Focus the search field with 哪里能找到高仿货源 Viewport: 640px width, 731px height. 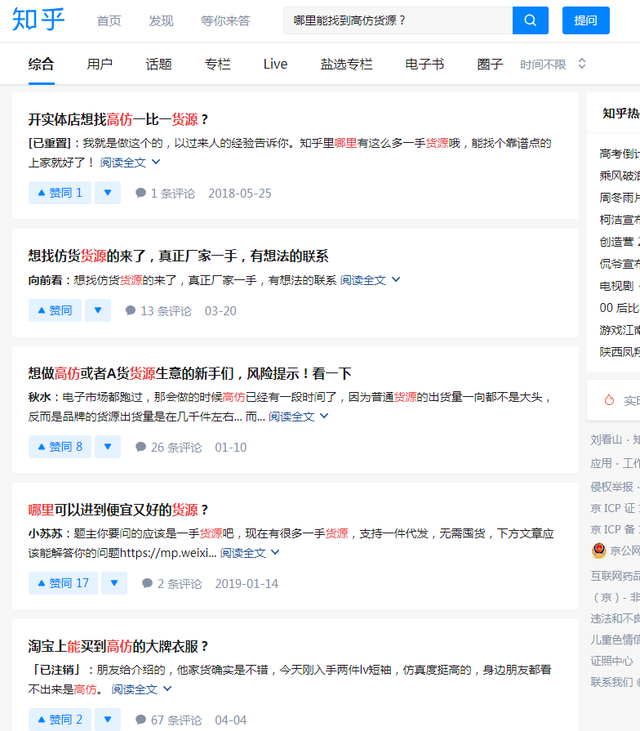pyautogui.click(x=398, y=21)
